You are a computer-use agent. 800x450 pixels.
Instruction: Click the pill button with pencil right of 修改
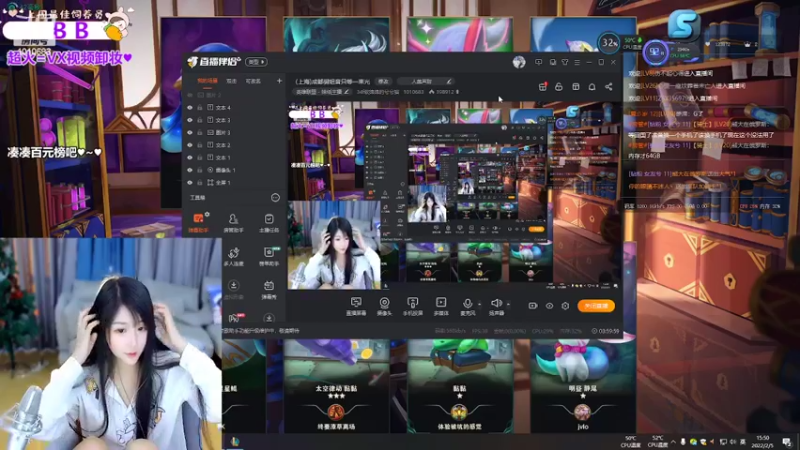(425, 81)
